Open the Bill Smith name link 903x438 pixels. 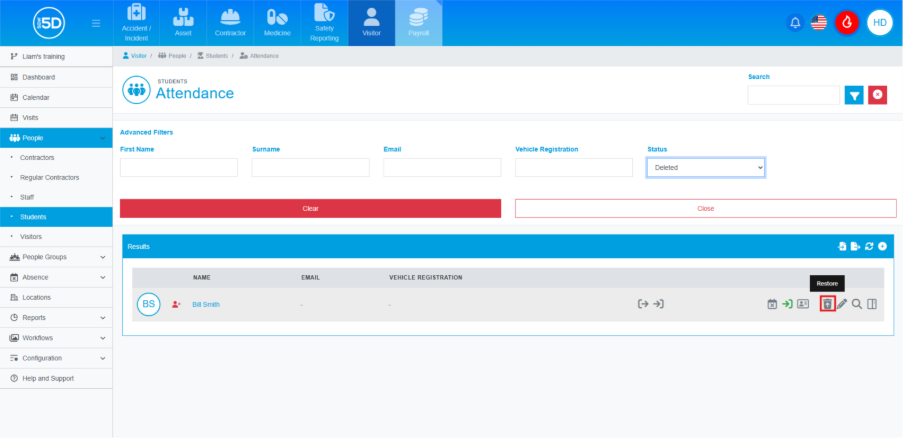click(x=206, y=304)
